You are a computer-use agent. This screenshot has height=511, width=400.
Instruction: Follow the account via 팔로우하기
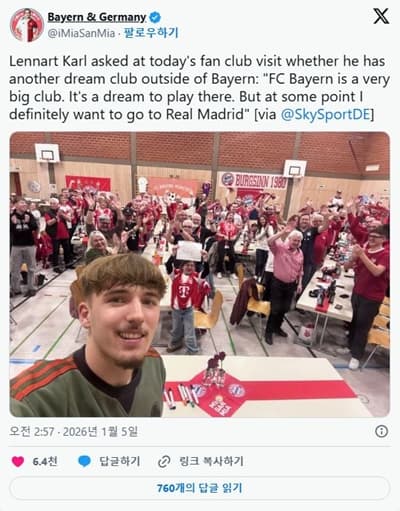coord(151,33)
